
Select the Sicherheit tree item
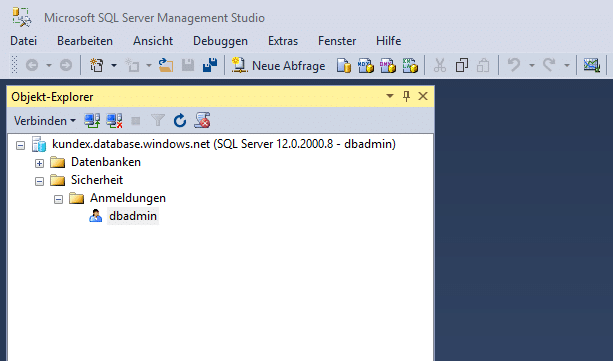point(97,180)
